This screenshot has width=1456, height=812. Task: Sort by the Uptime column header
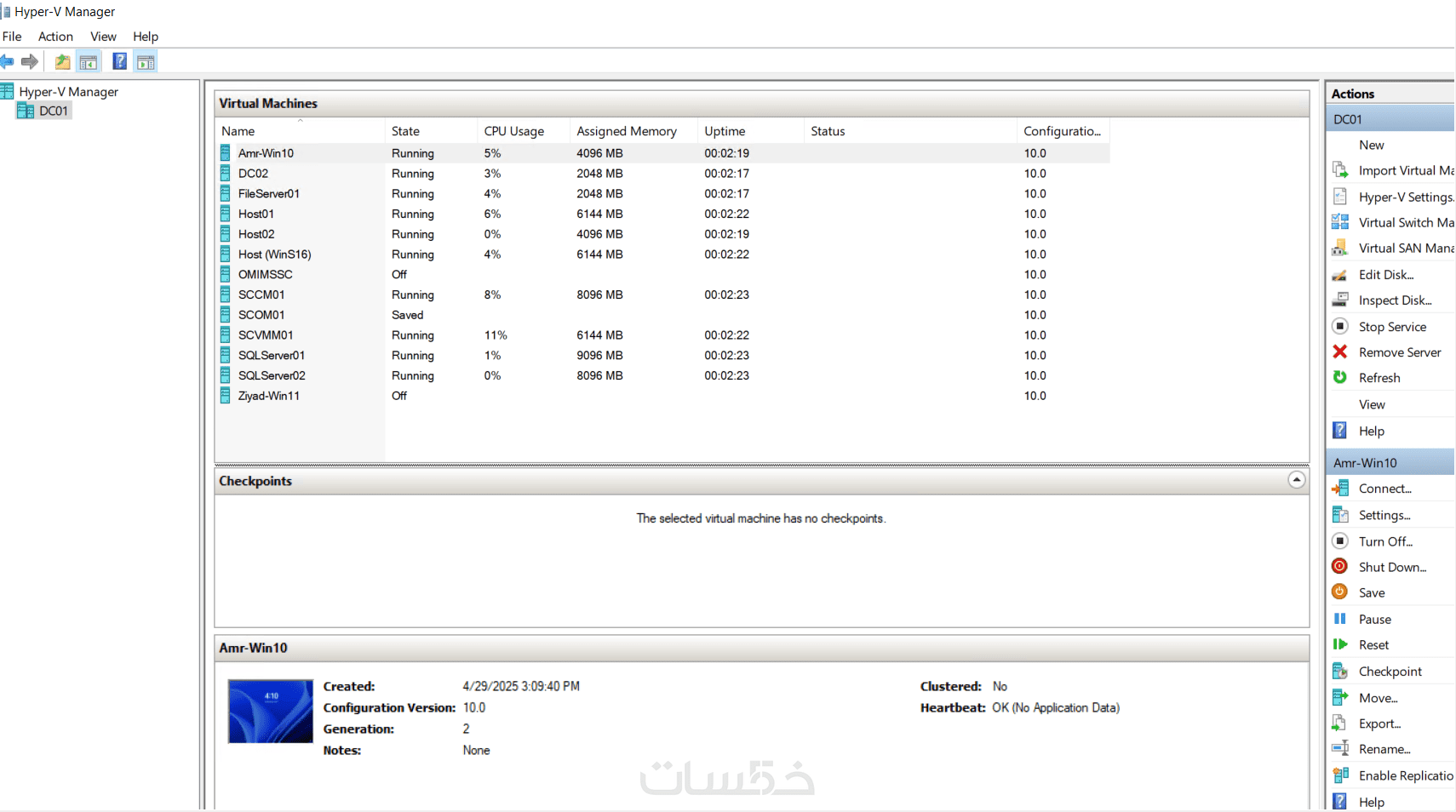(751, 131)
